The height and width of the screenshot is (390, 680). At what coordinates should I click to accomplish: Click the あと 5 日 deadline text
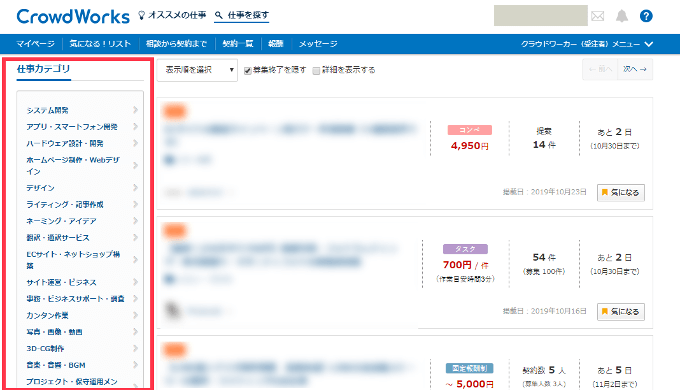[615, 370]
